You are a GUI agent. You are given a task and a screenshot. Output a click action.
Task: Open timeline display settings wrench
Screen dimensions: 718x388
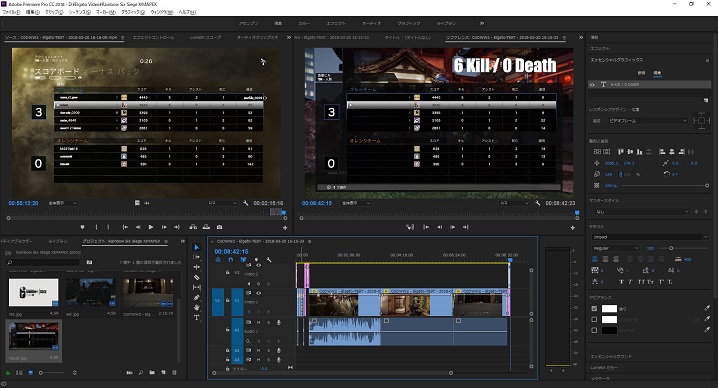[269, 260]
